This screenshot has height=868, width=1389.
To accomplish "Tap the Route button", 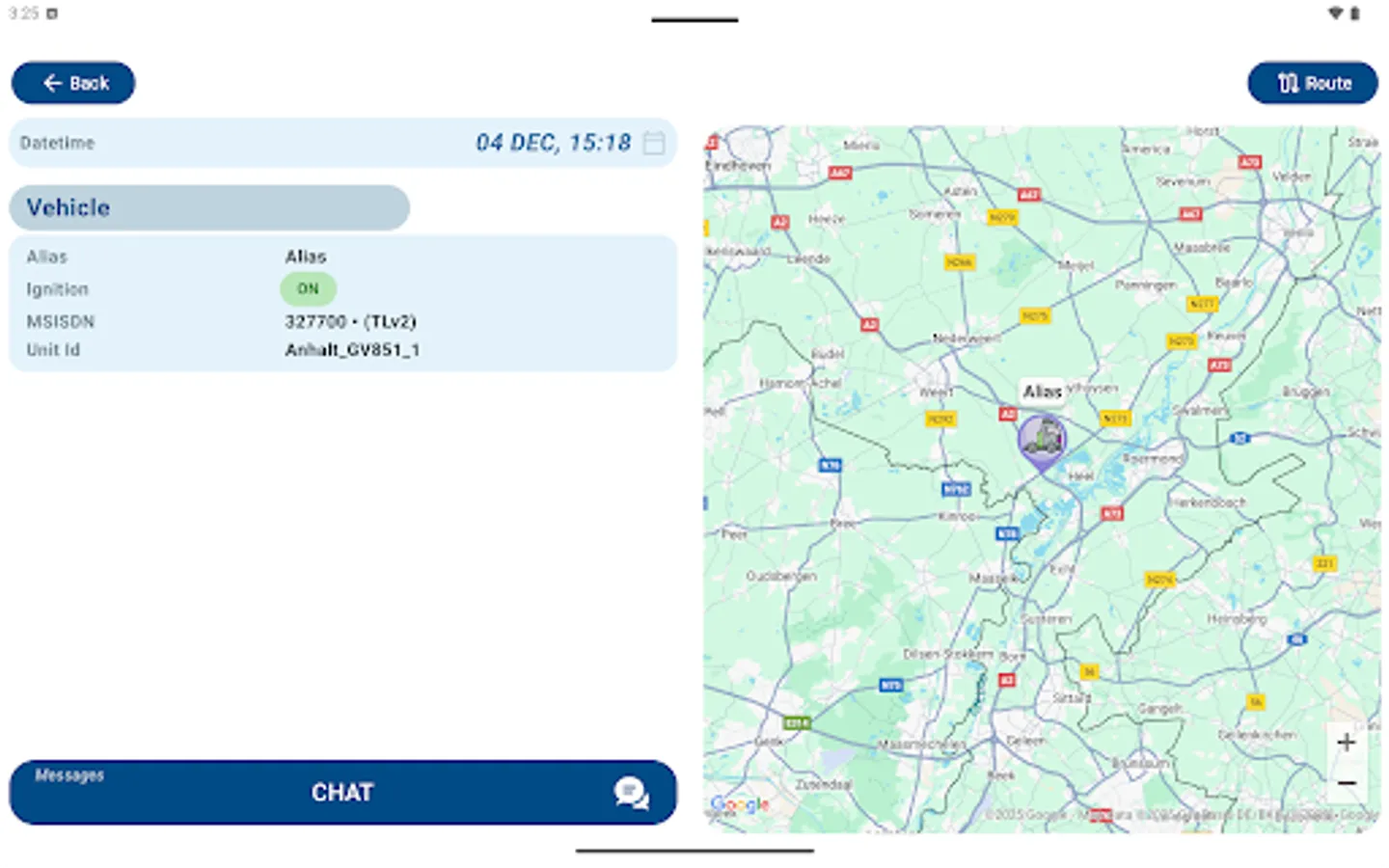I will [1312, 83].
